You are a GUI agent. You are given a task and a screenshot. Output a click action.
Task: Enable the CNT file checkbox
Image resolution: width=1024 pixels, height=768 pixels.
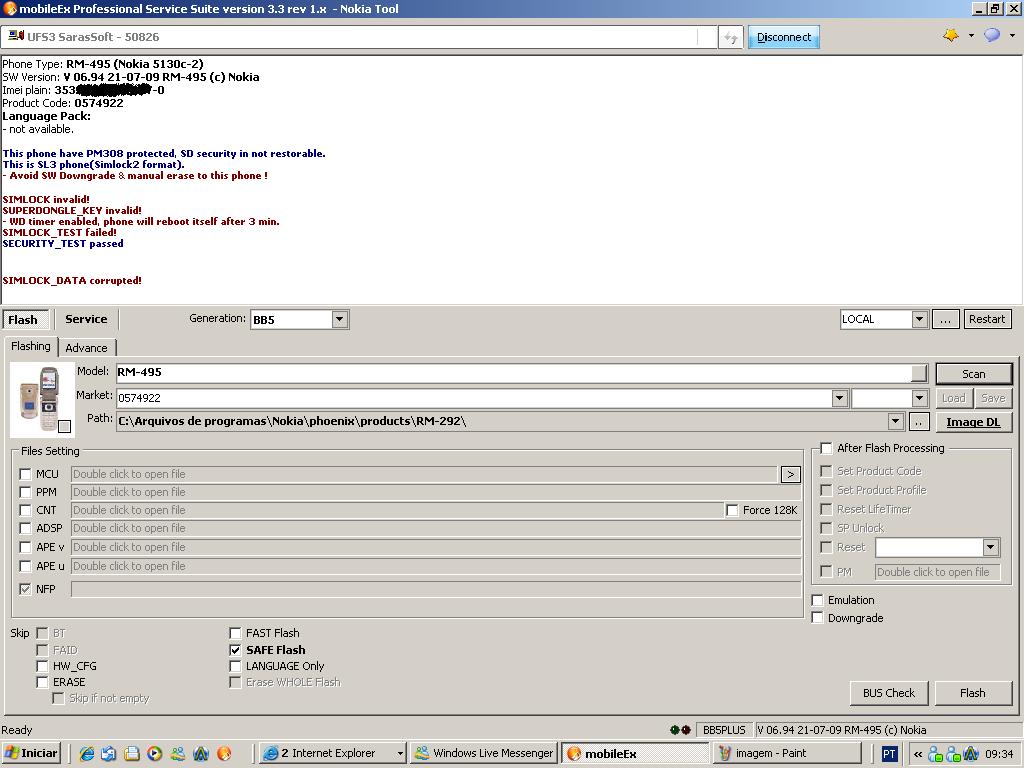25,510
